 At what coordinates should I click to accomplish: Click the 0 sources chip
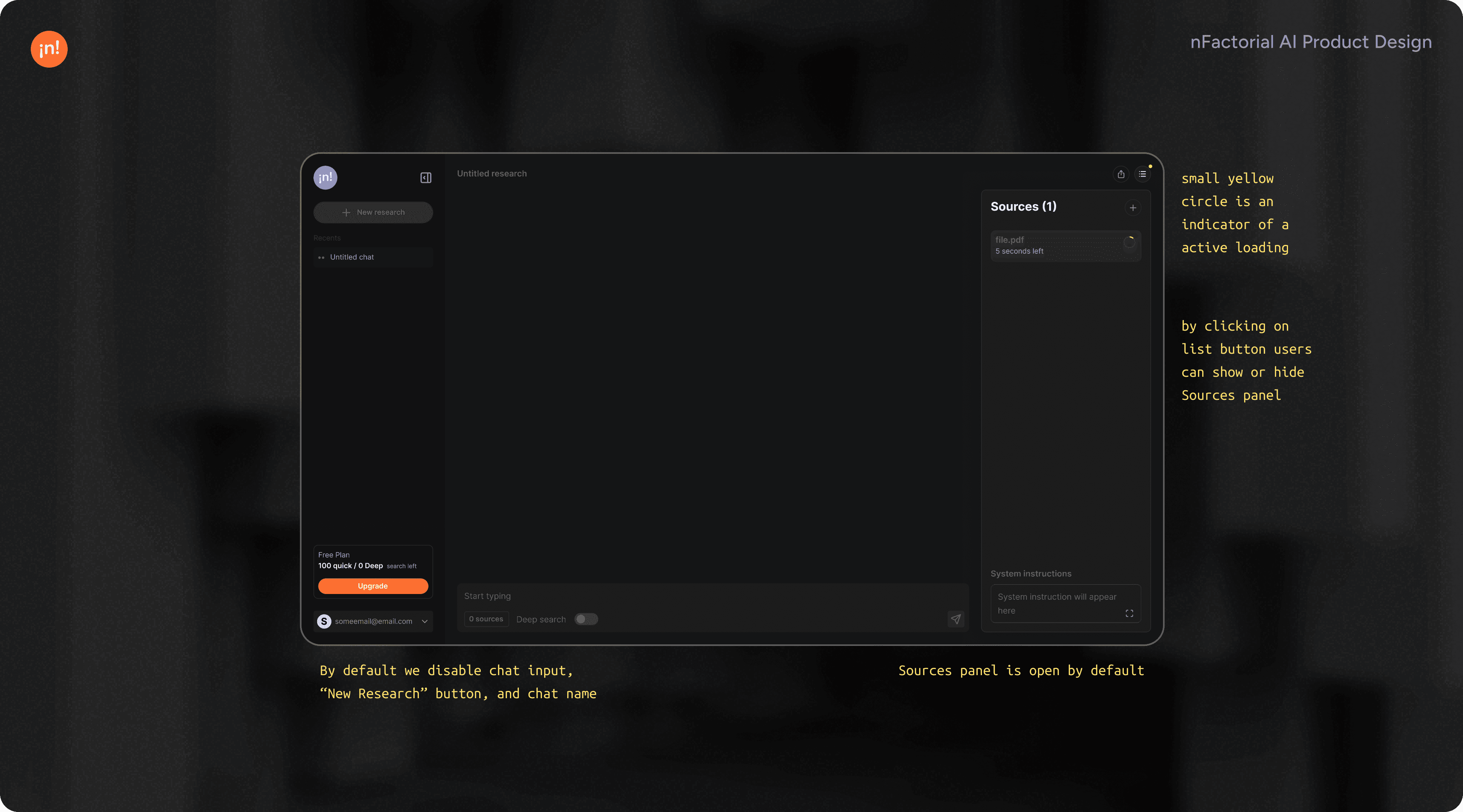486,619
